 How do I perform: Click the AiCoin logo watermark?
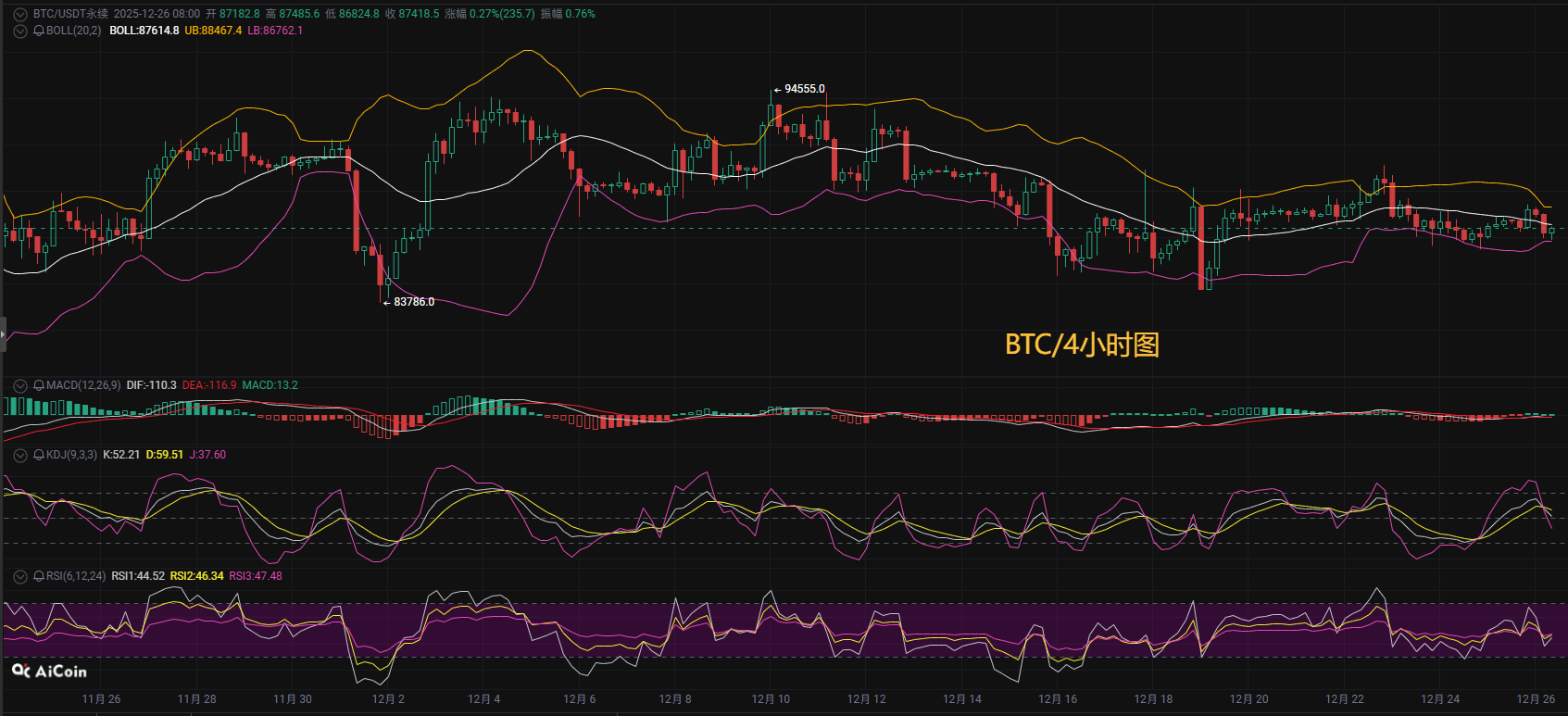pyautogui.click(x=49, y=672)
